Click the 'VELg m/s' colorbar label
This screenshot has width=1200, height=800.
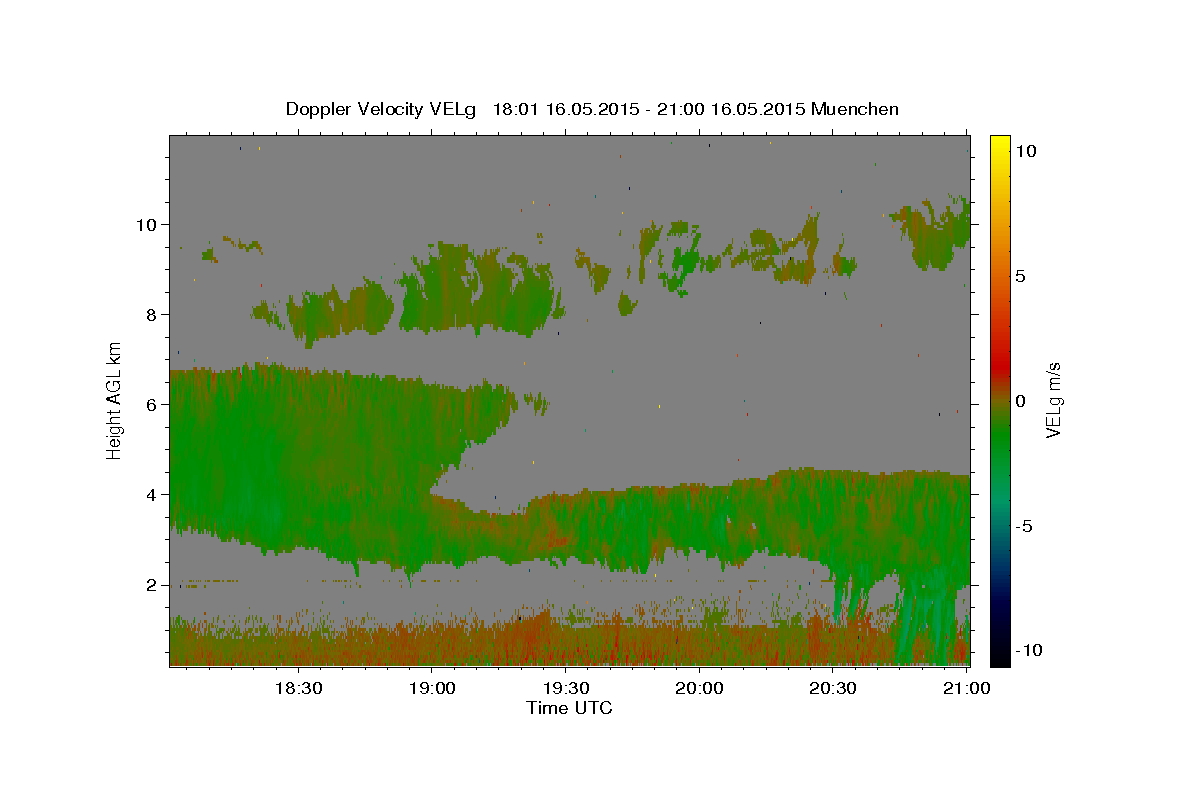click(1053, 400)
